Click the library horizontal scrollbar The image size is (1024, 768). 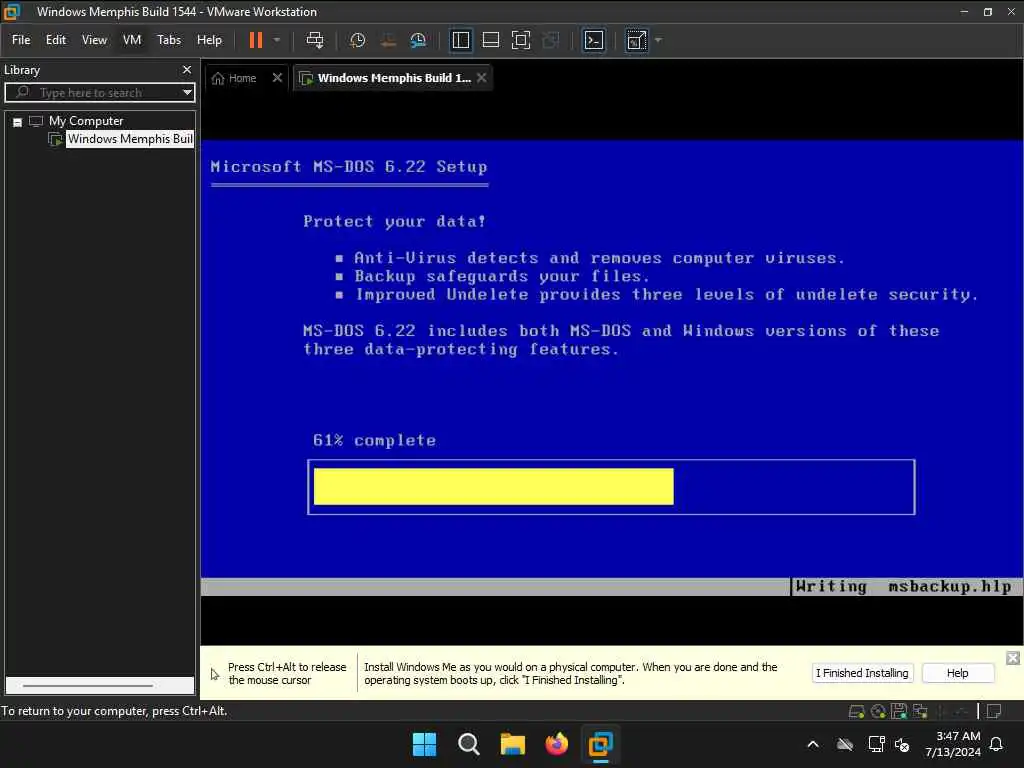pyautogui.click(x=88, y=686)
